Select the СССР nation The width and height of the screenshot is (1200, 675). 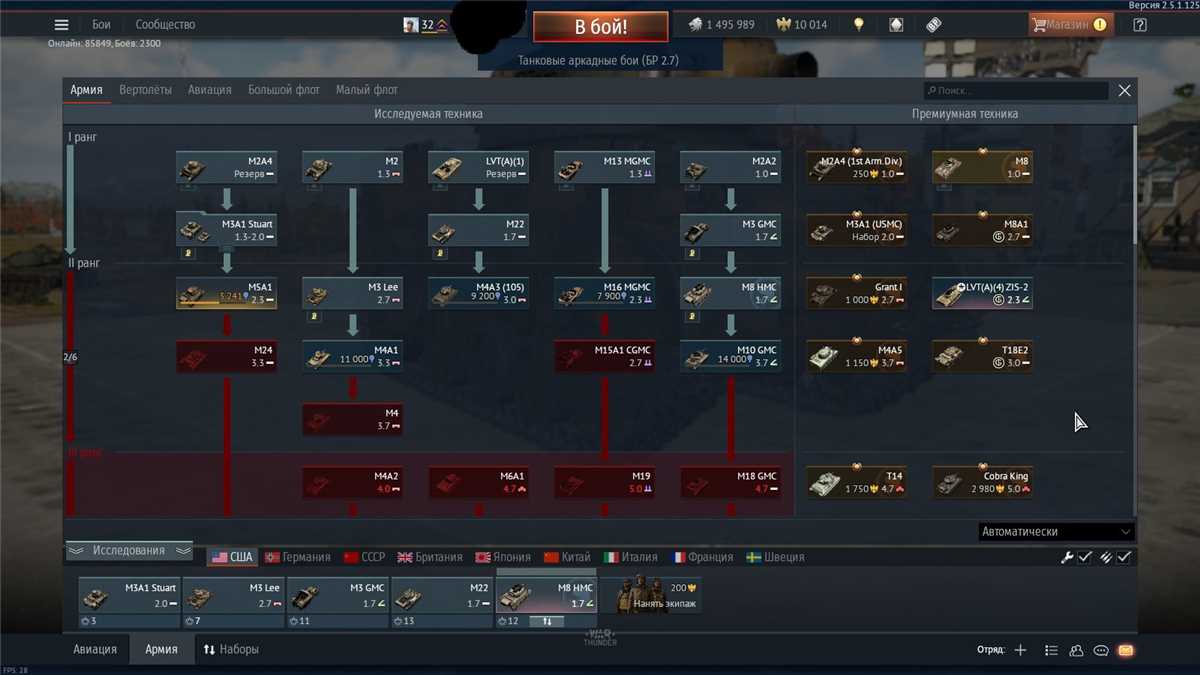pos(364,557)
